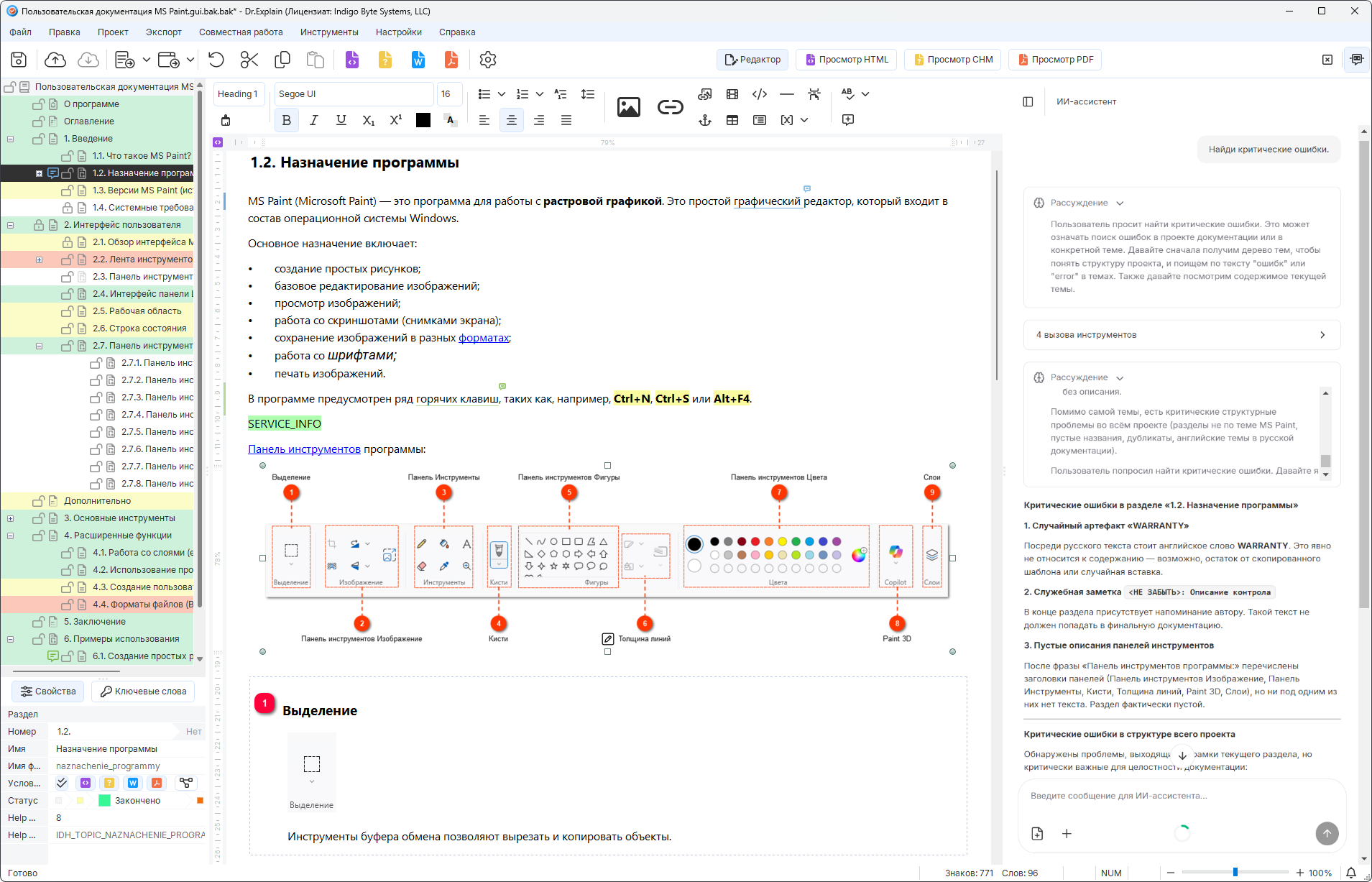Click the zoom slider handle in the status bar

[1235, 873]
